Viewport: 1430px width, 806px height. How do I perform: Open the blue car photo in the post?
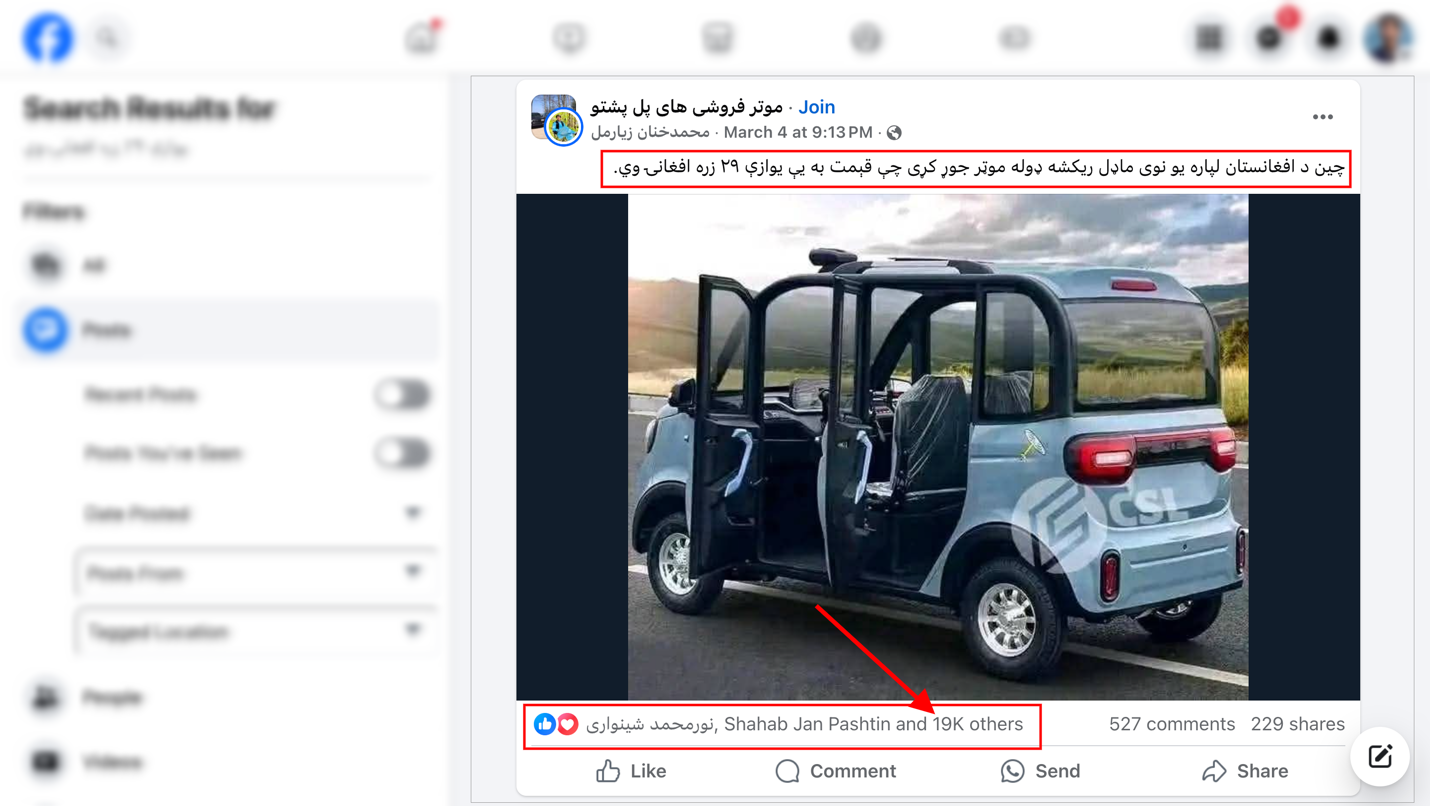(x=938, y=447)
